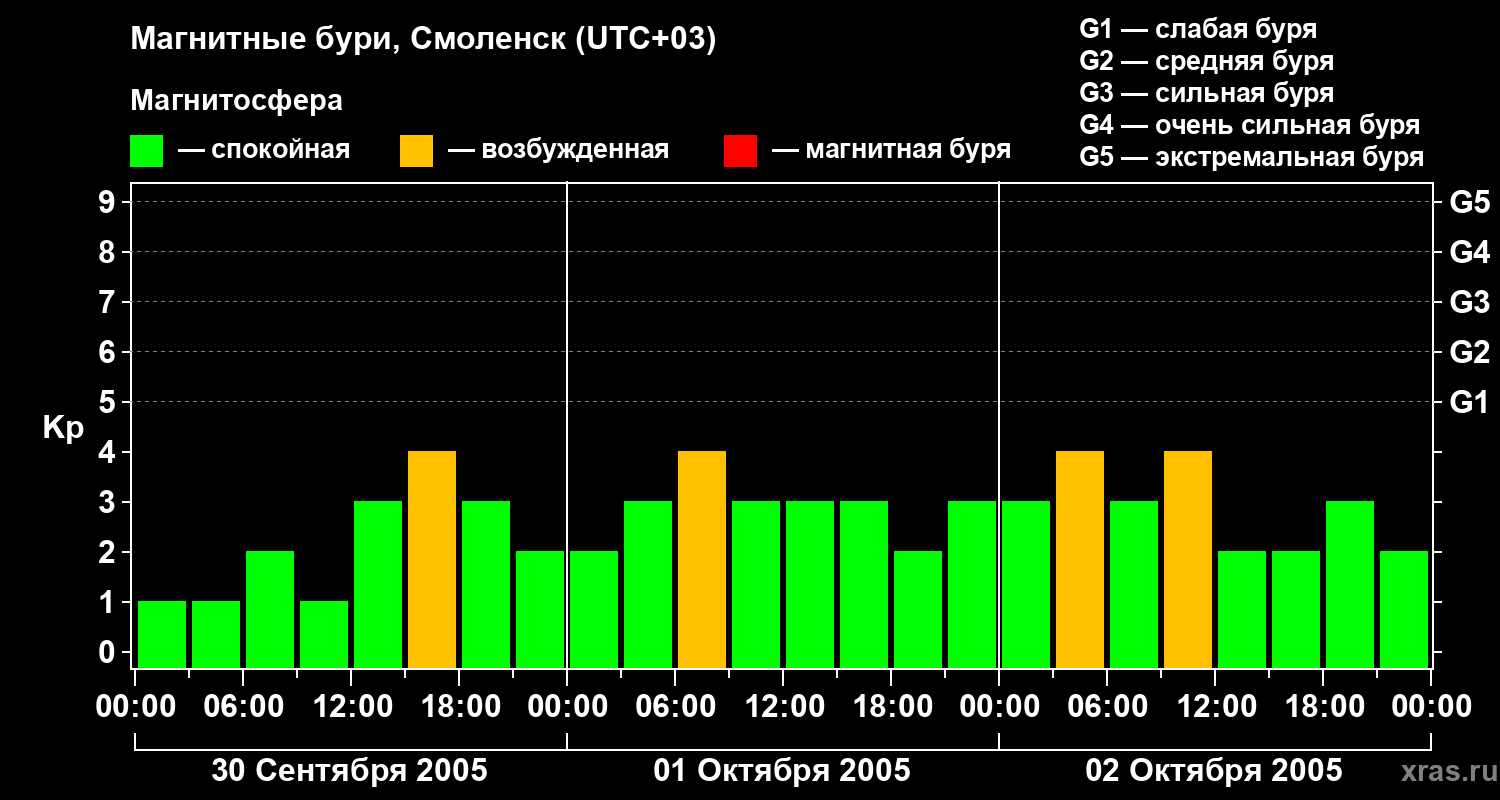Select the orange Kp 4 bar on 01 October
This screenshot has width=1500, height=800.
[702, 559]
